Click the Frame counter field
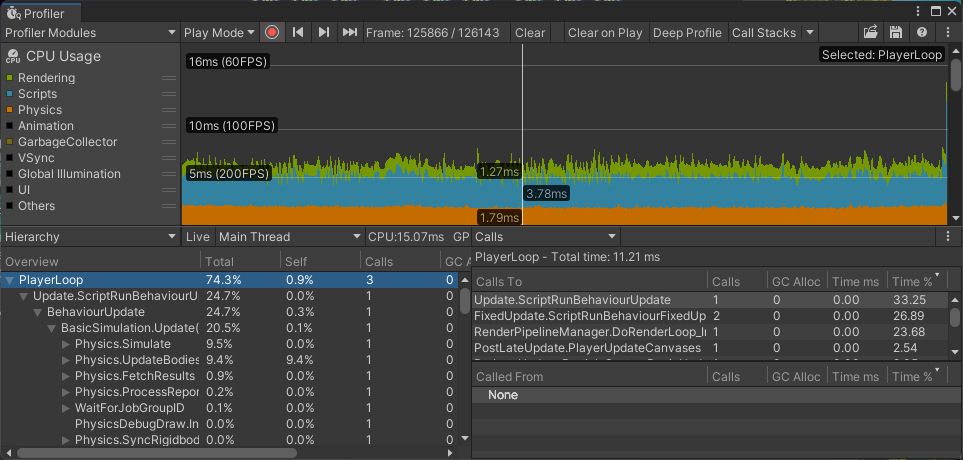Viewport: 963px width, 460px height. tap(432, 33)
